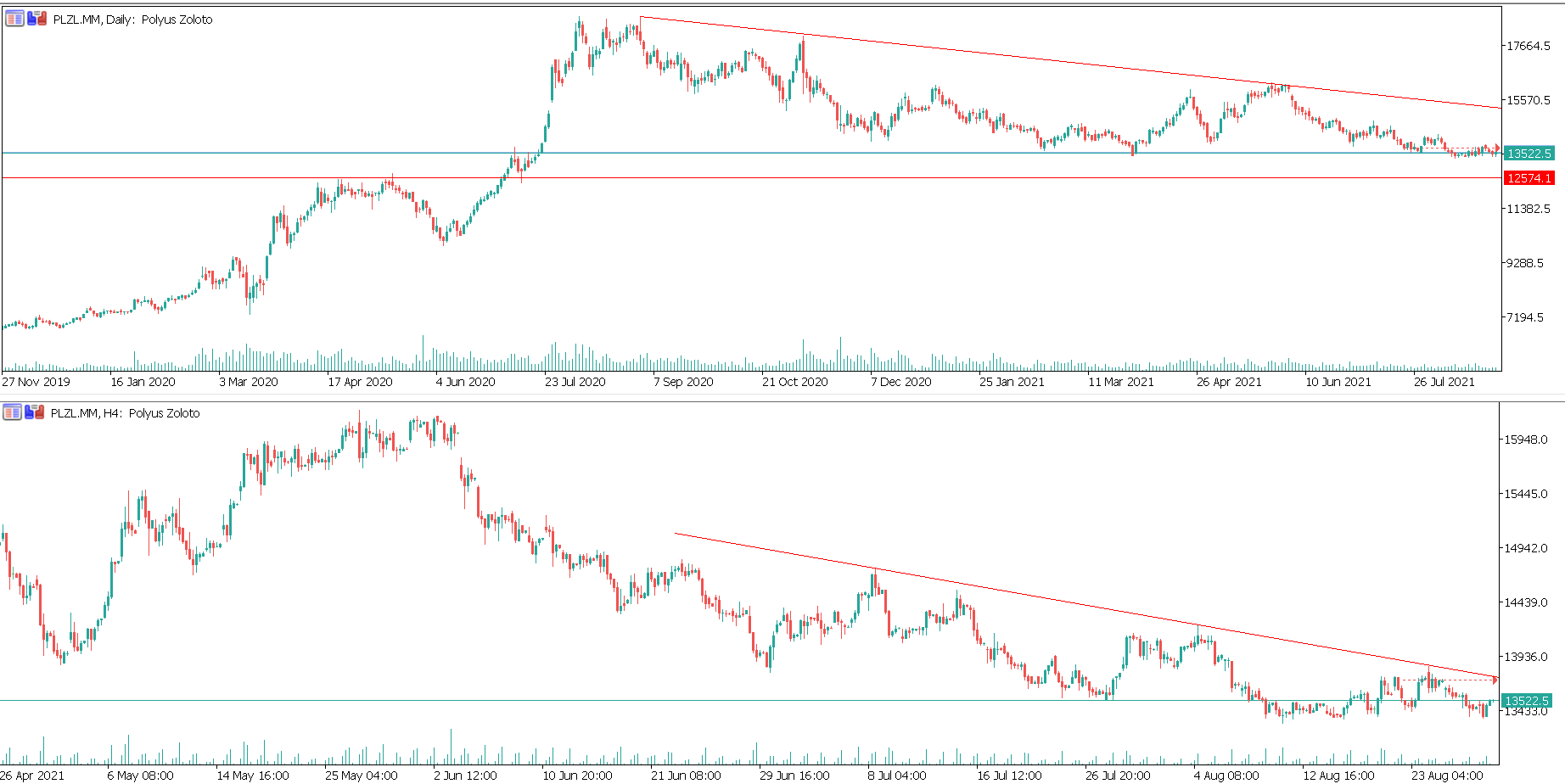Click the '26 Jul 2021' date label
1565x784 pixels.
click(1444, 382)
